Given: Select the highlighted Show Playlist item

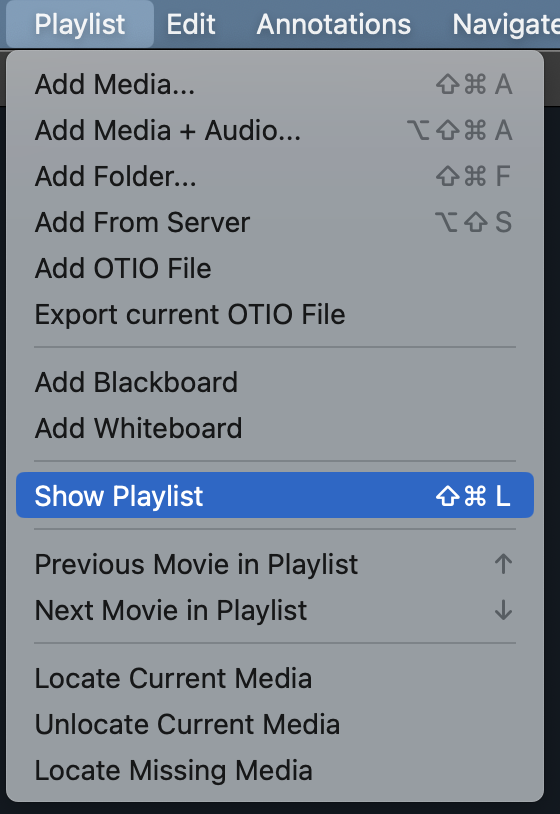Looking at the screenshot, I should 275,495.
